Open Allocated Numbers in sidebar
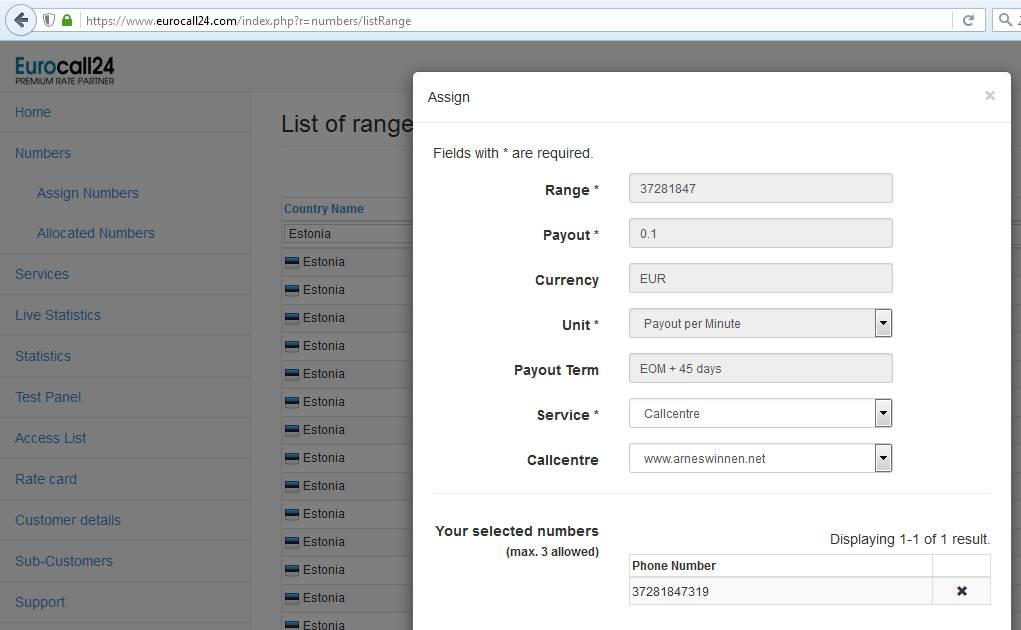This screenshot has height=630, width=1021. coord(96,233)
